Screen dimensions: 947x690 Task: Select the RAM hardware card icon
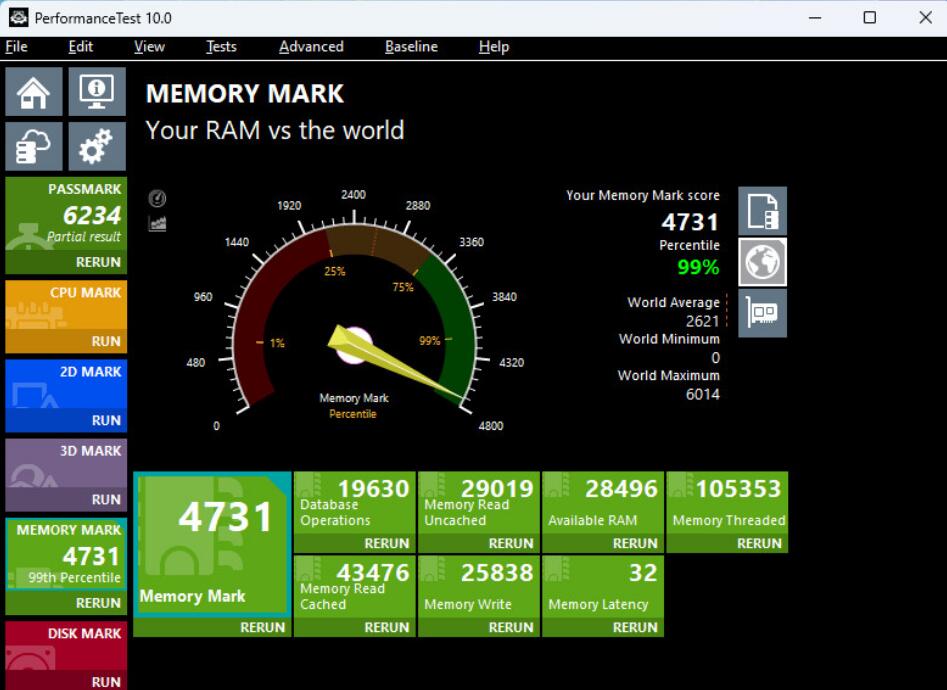point(762,312)
